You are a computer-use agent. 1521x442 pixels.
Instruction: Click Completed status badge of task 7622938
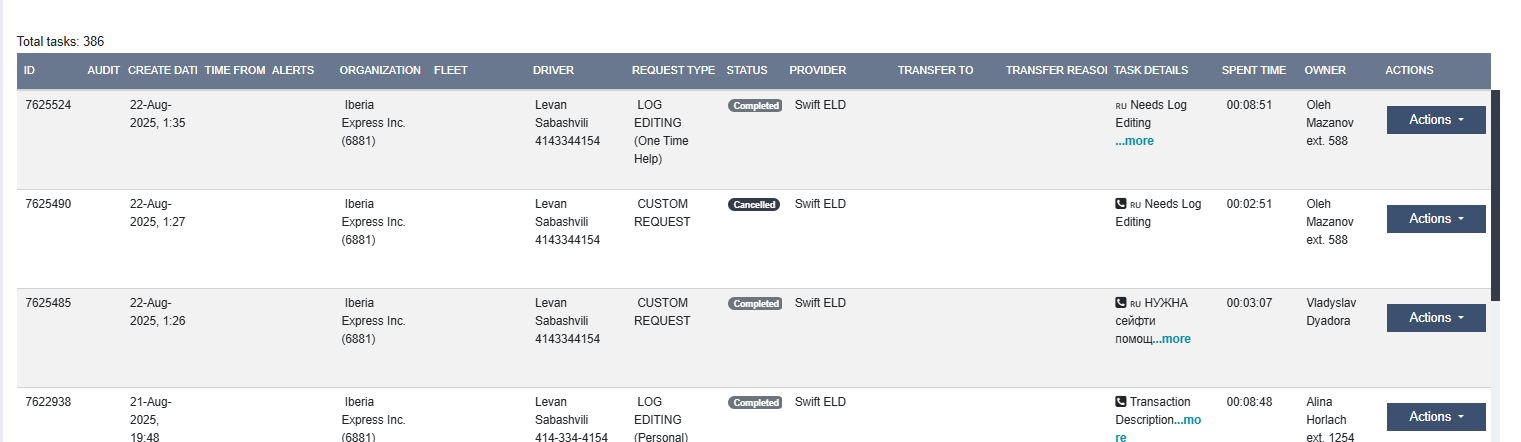(755, 402)
